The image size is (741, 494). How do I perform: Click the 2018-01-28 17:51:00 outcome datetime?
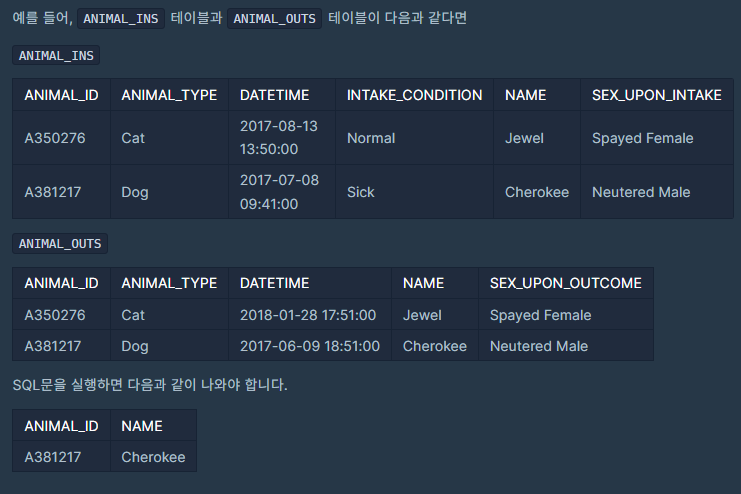click(x=310, y=315)
